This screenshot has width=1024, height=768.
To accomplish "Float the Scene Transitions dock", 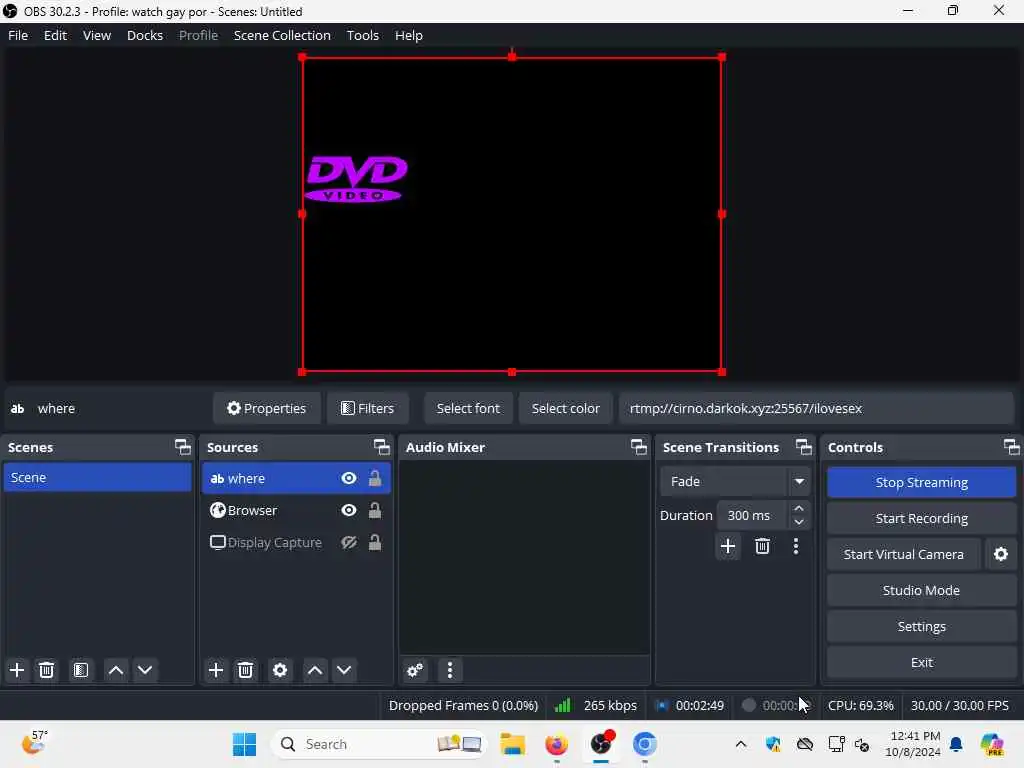I will [x=804, y=447].
